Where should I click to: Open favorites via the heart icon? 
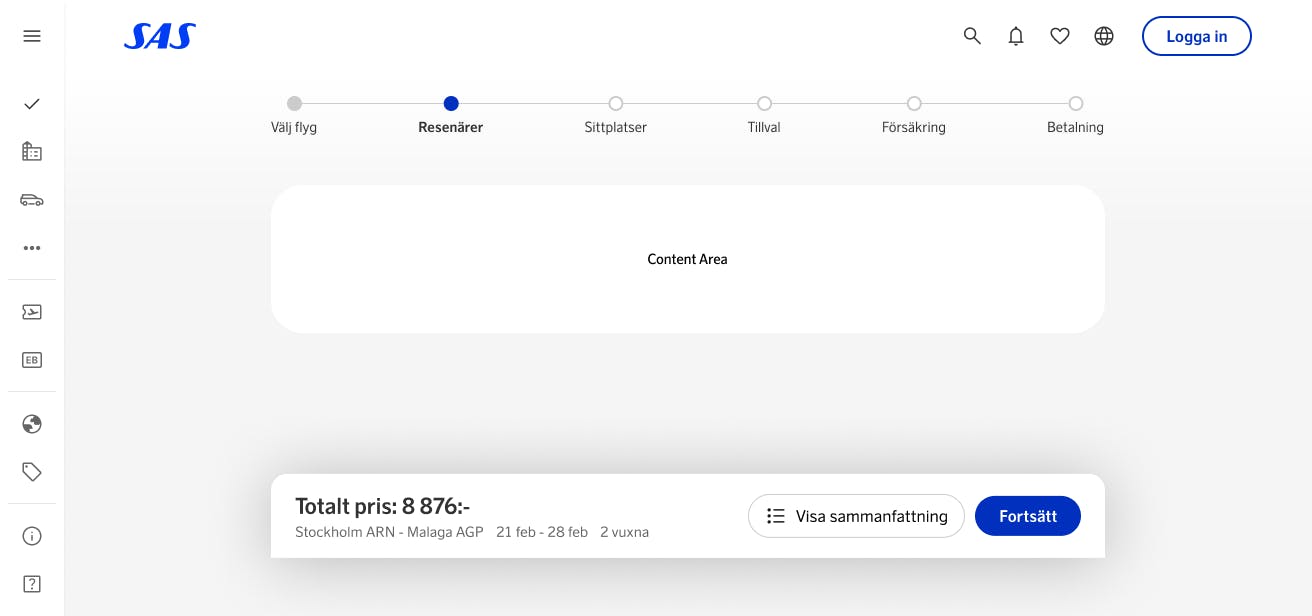1060,36
